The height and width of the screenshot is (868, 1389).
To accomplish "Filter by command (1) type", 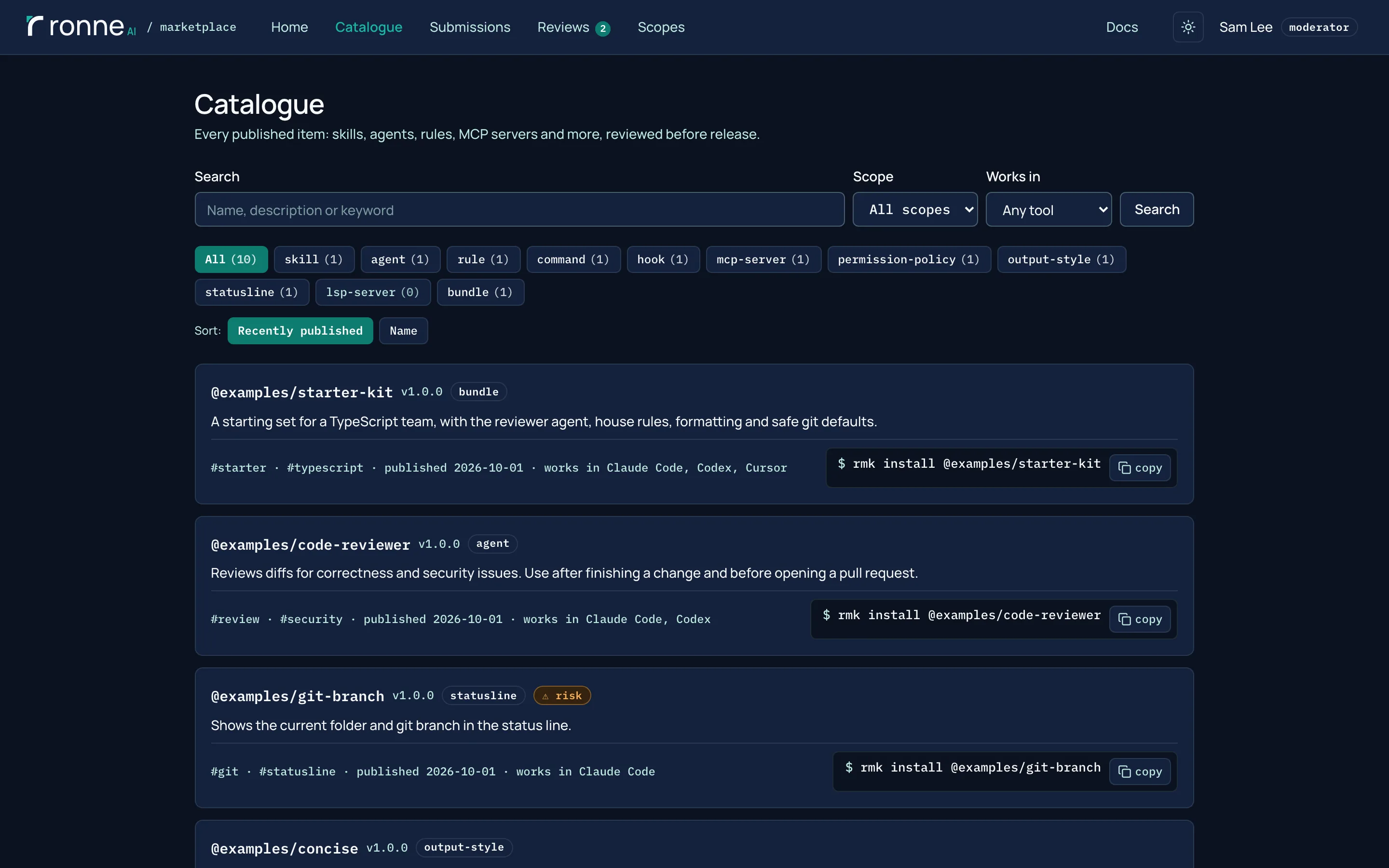I will (x=573, y=259).
